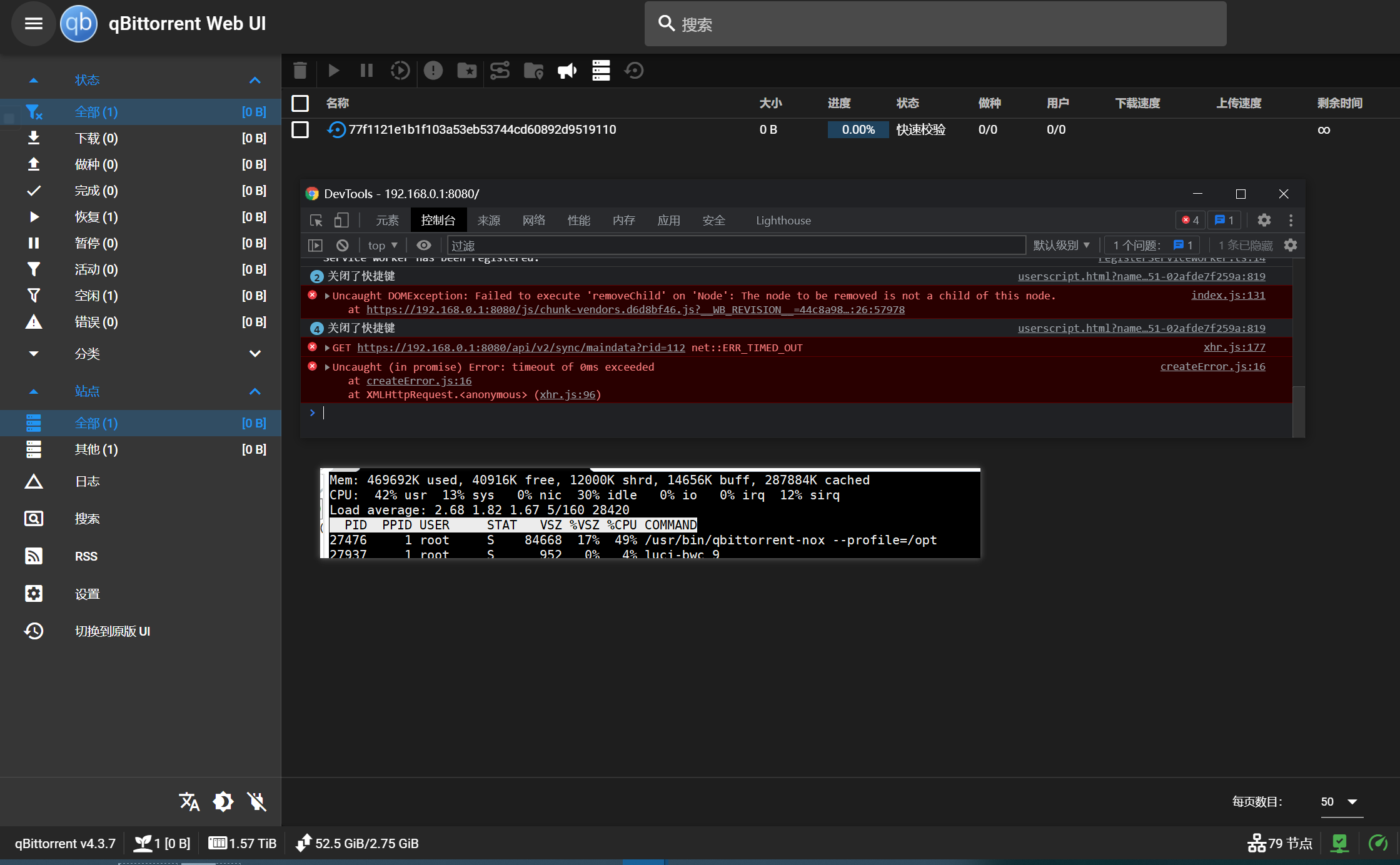Screen dimensions: 1400x865
Task: Collapse the 状态 section in the sidebar
Action: point(254,79)
